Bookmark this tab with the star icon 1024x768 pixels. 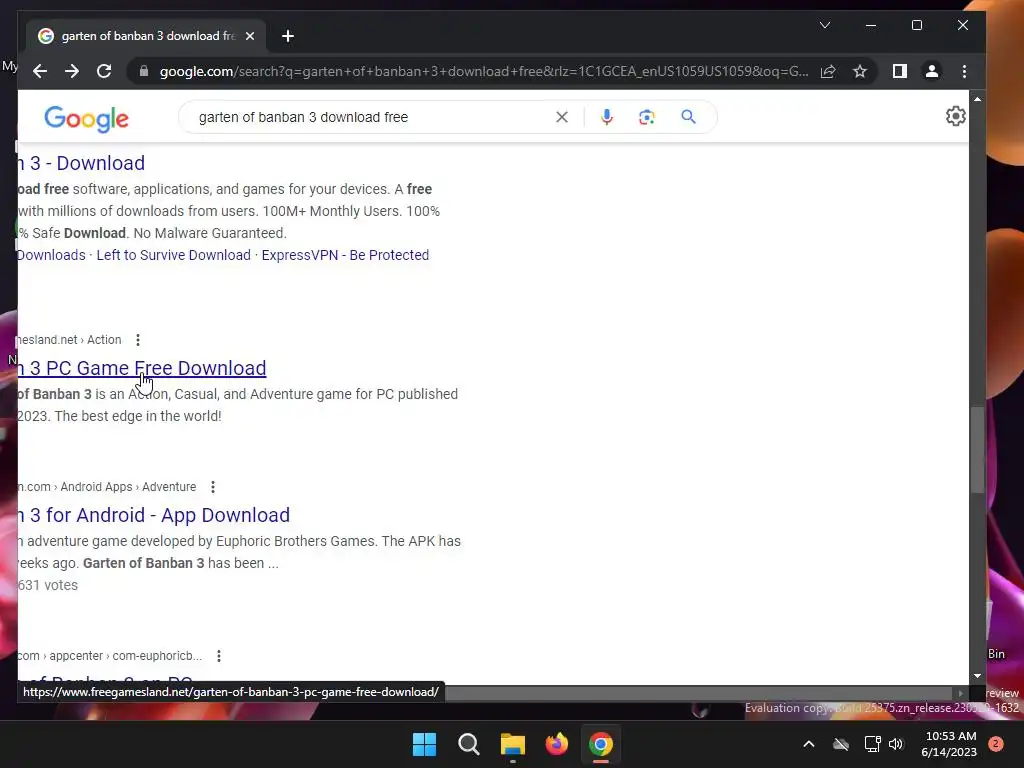(860, 71)
